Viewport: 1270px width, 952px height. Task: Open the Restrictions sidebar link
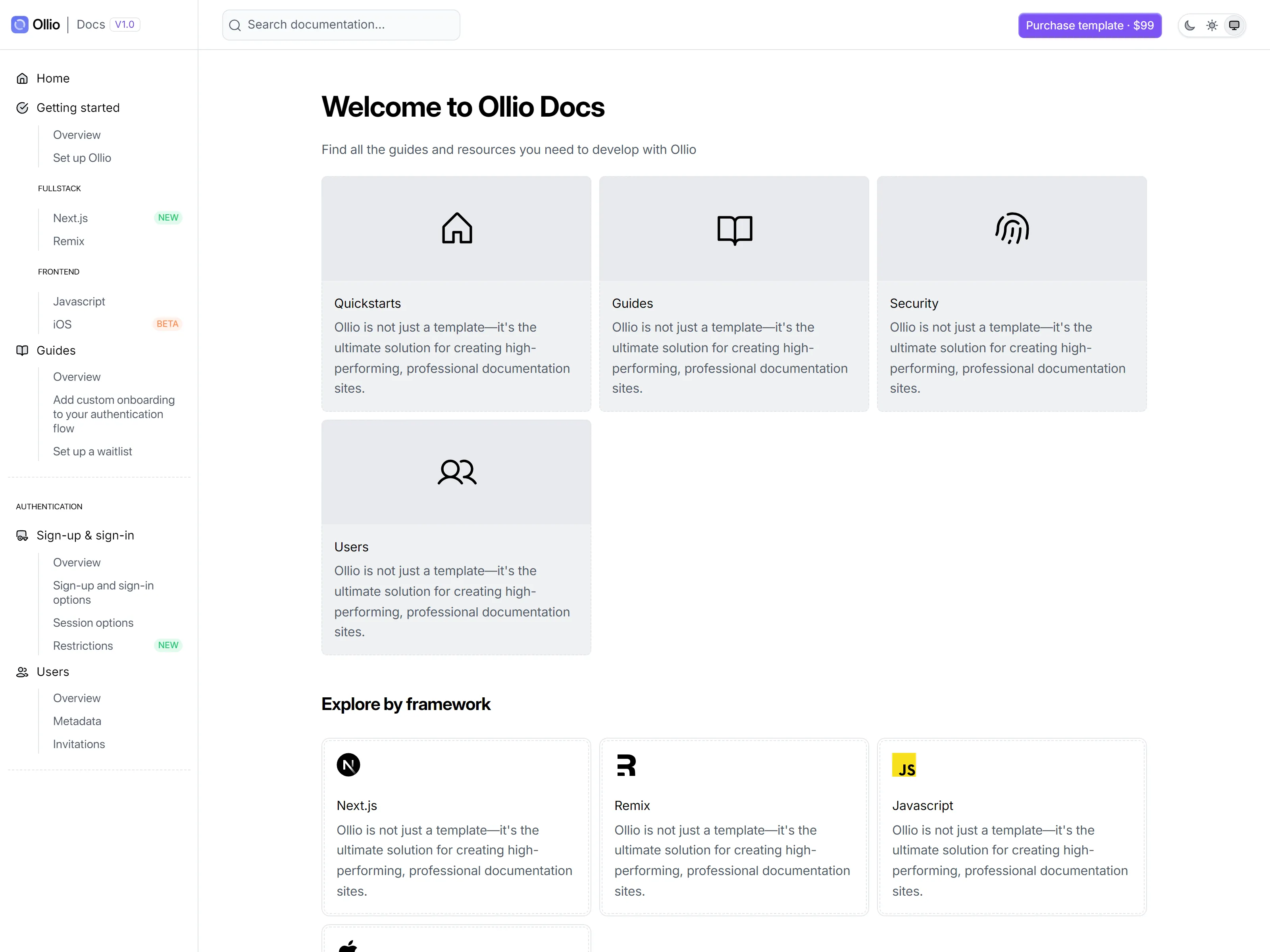click(83, 645)
